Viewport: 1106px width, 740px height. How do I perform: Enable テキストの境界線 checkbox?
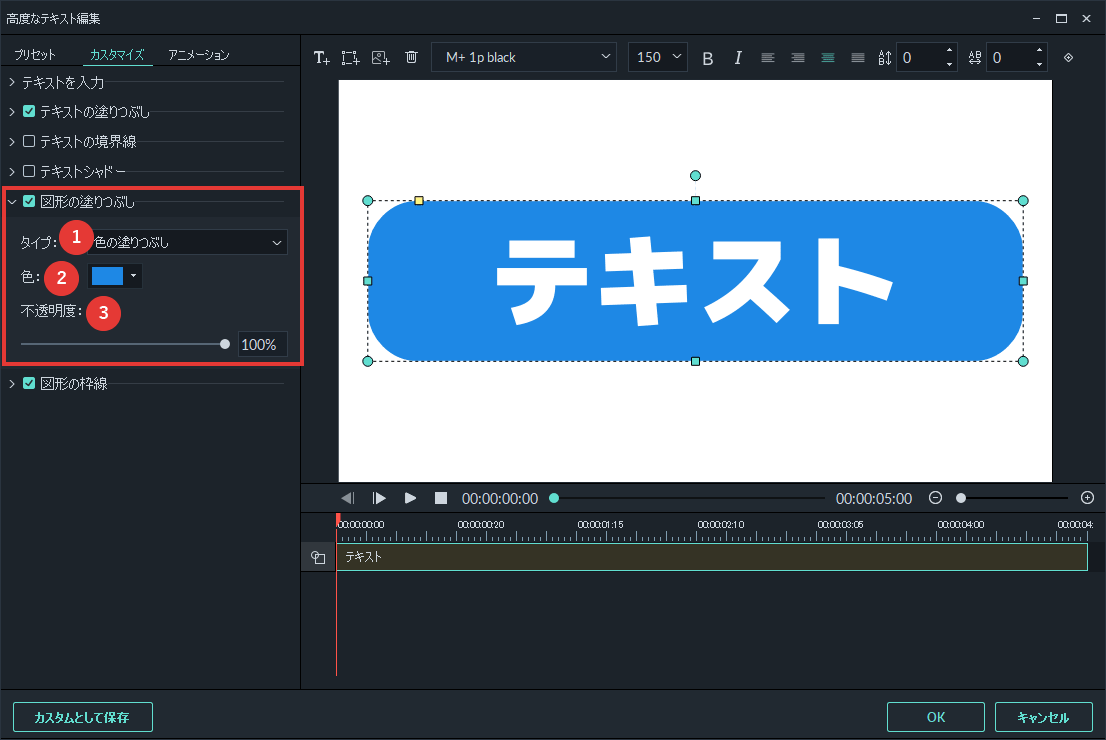pos(29,141)
